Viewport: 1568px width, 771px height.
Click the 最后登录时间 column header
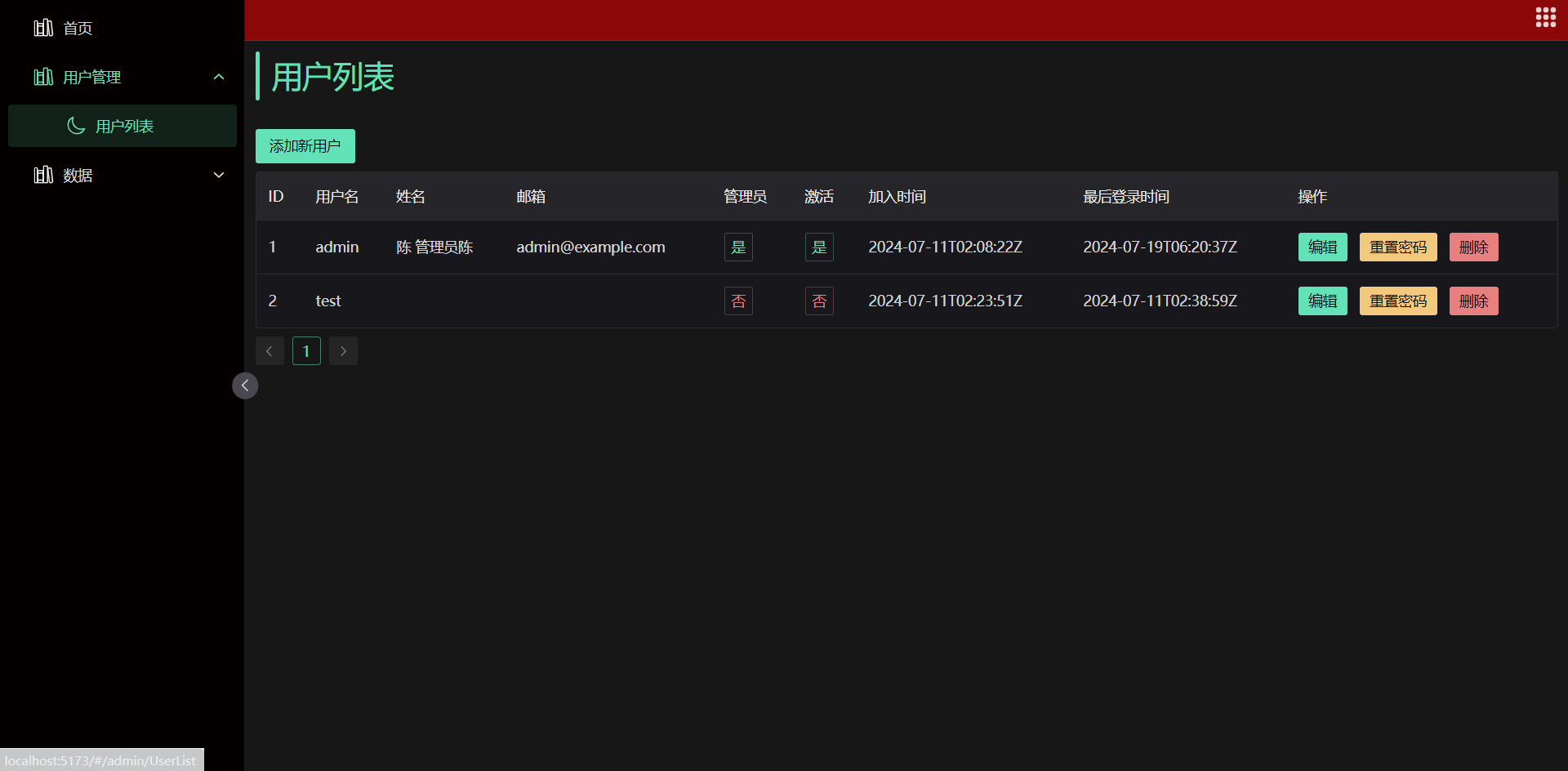1126,196
